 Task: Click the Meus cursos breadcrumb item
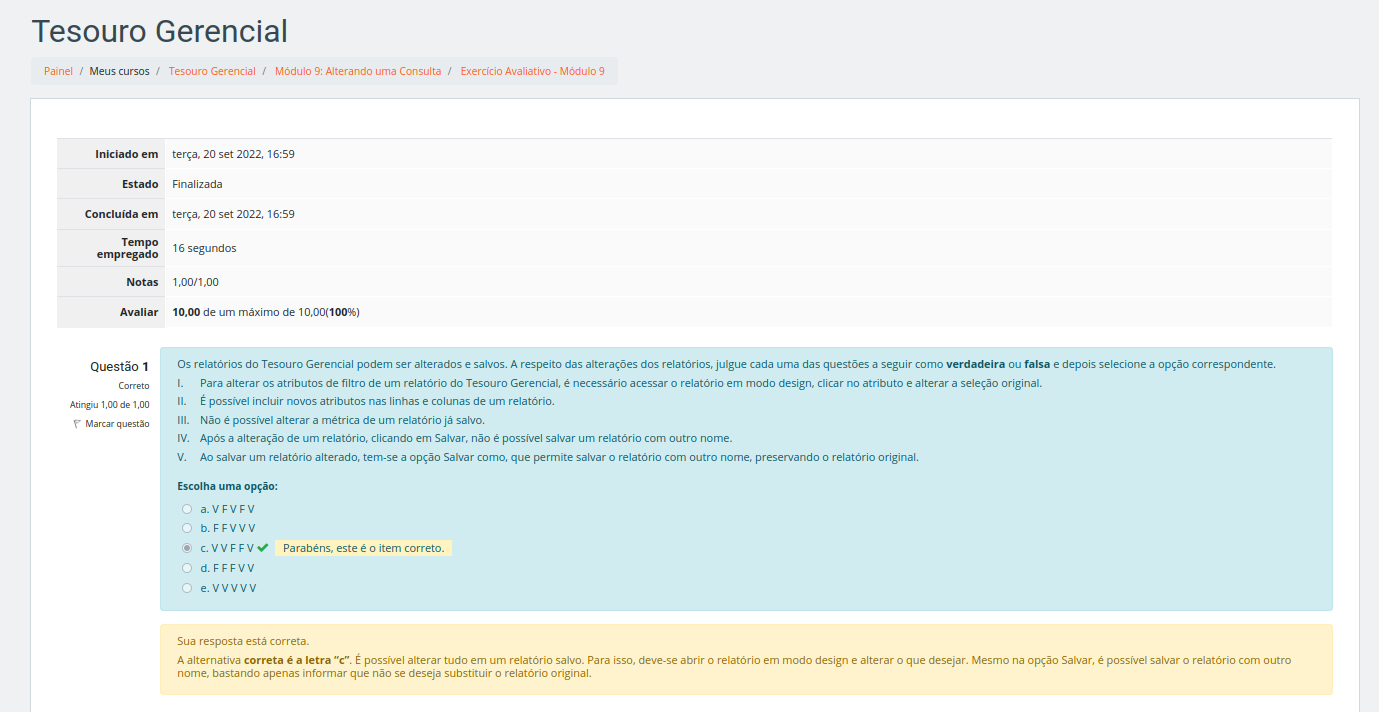[x=119, y=71]
